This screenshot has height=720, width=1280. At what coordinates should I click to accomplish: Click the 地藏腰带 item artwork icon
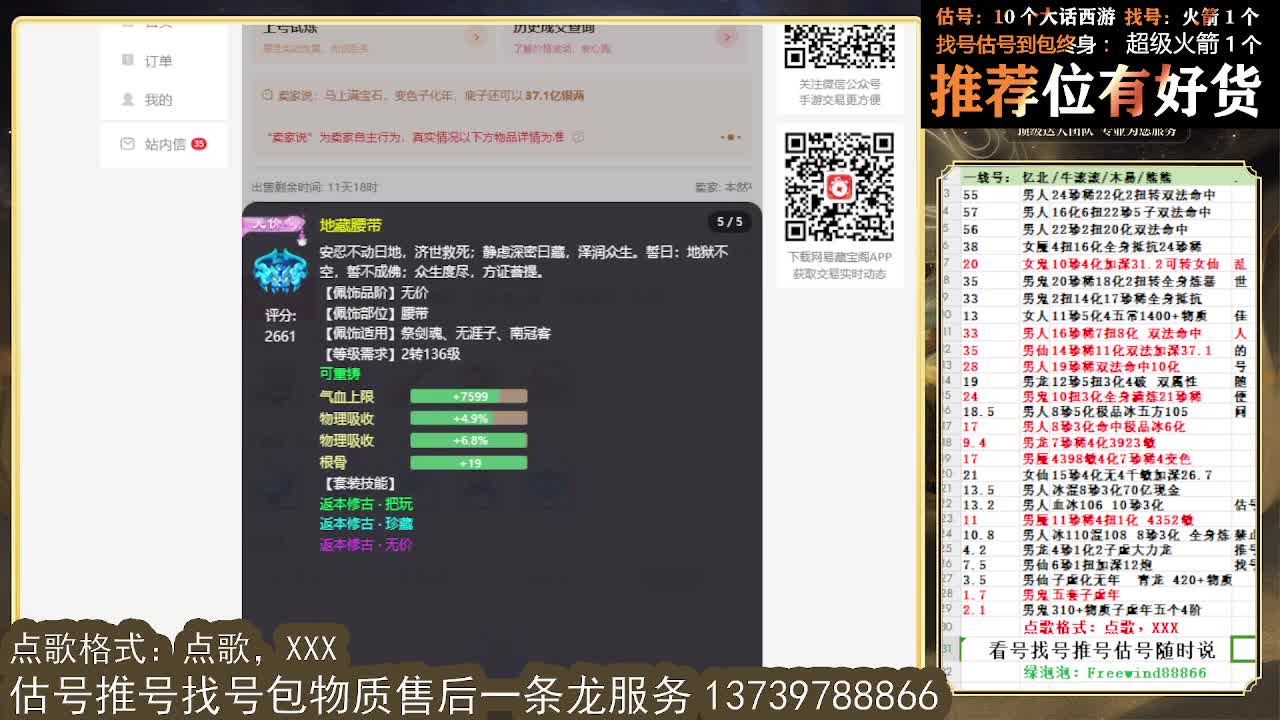(281, 269)
